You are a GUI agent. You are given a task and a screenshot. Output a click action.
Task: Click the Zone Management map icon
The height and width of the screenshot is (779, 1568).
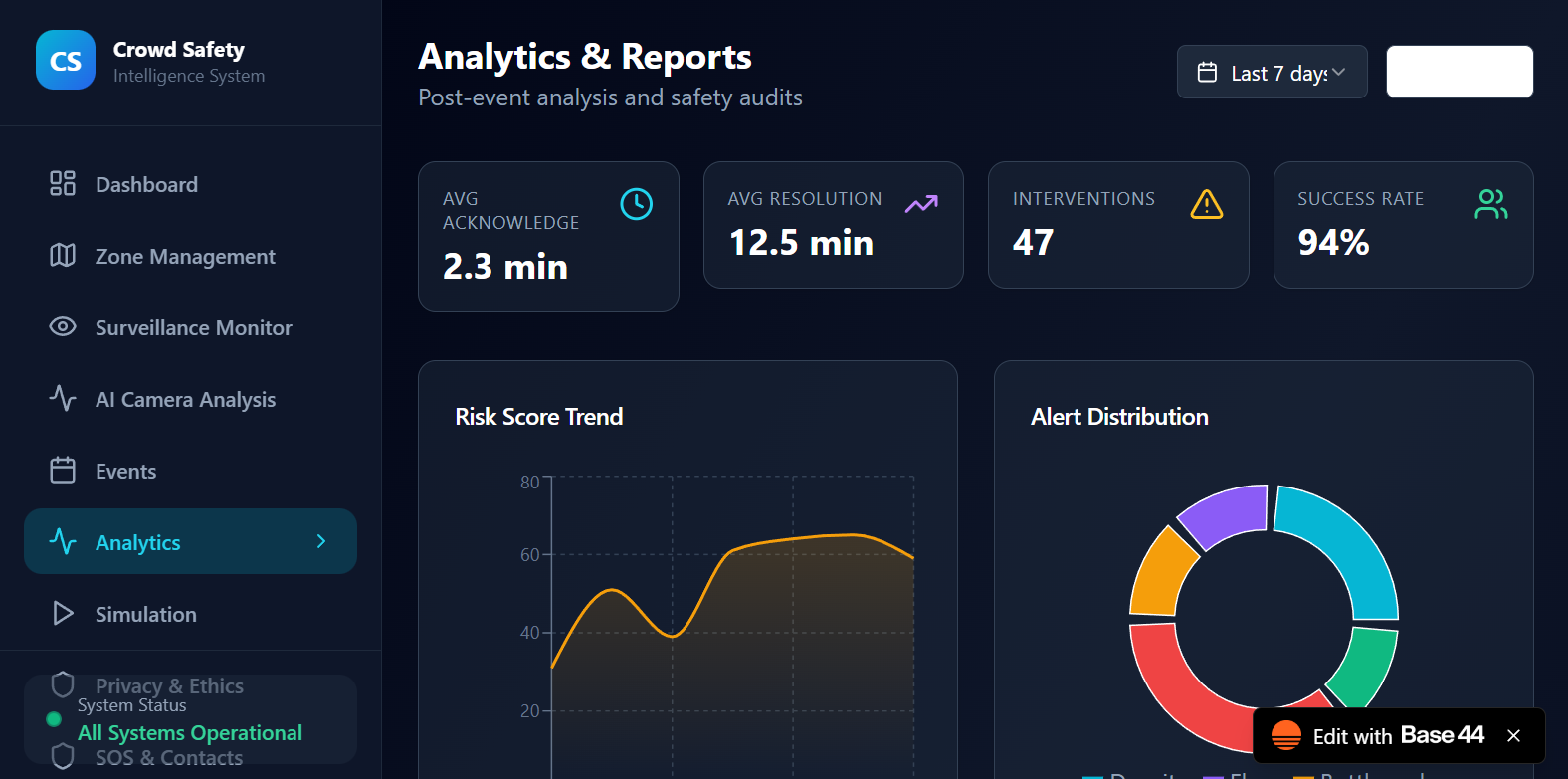[x=63, y=255]
